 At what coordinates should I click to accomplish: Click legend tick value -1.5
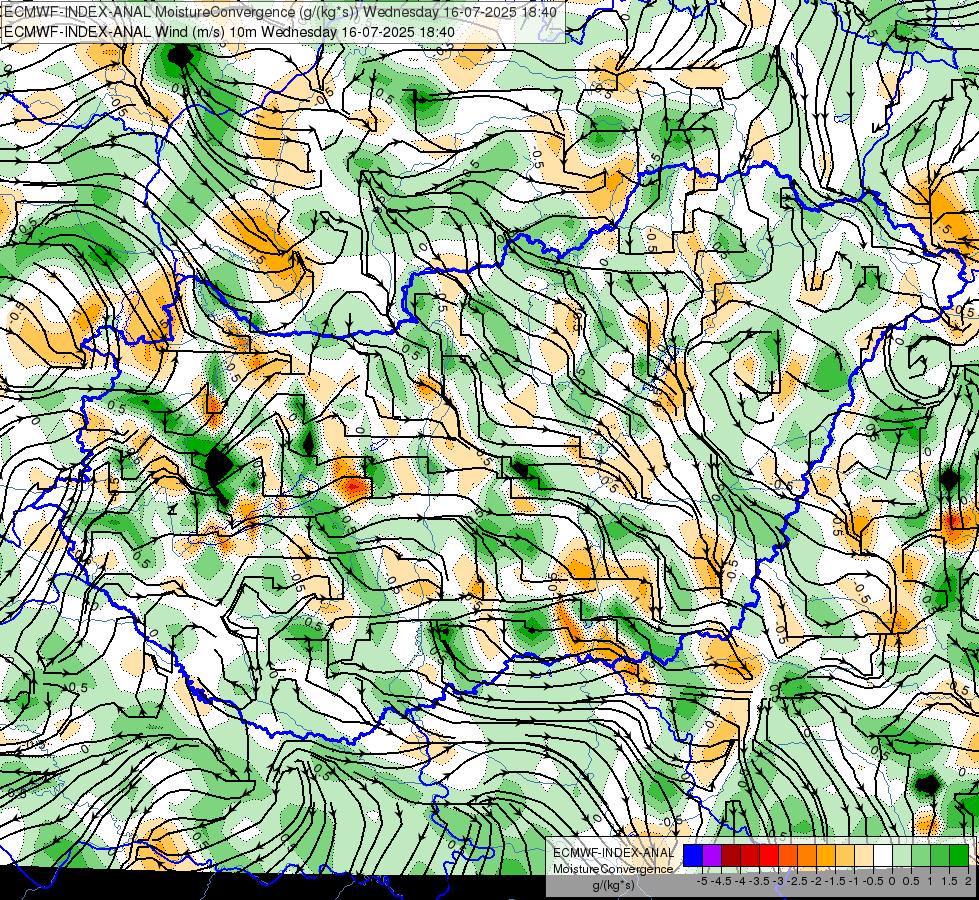[835, 881]
